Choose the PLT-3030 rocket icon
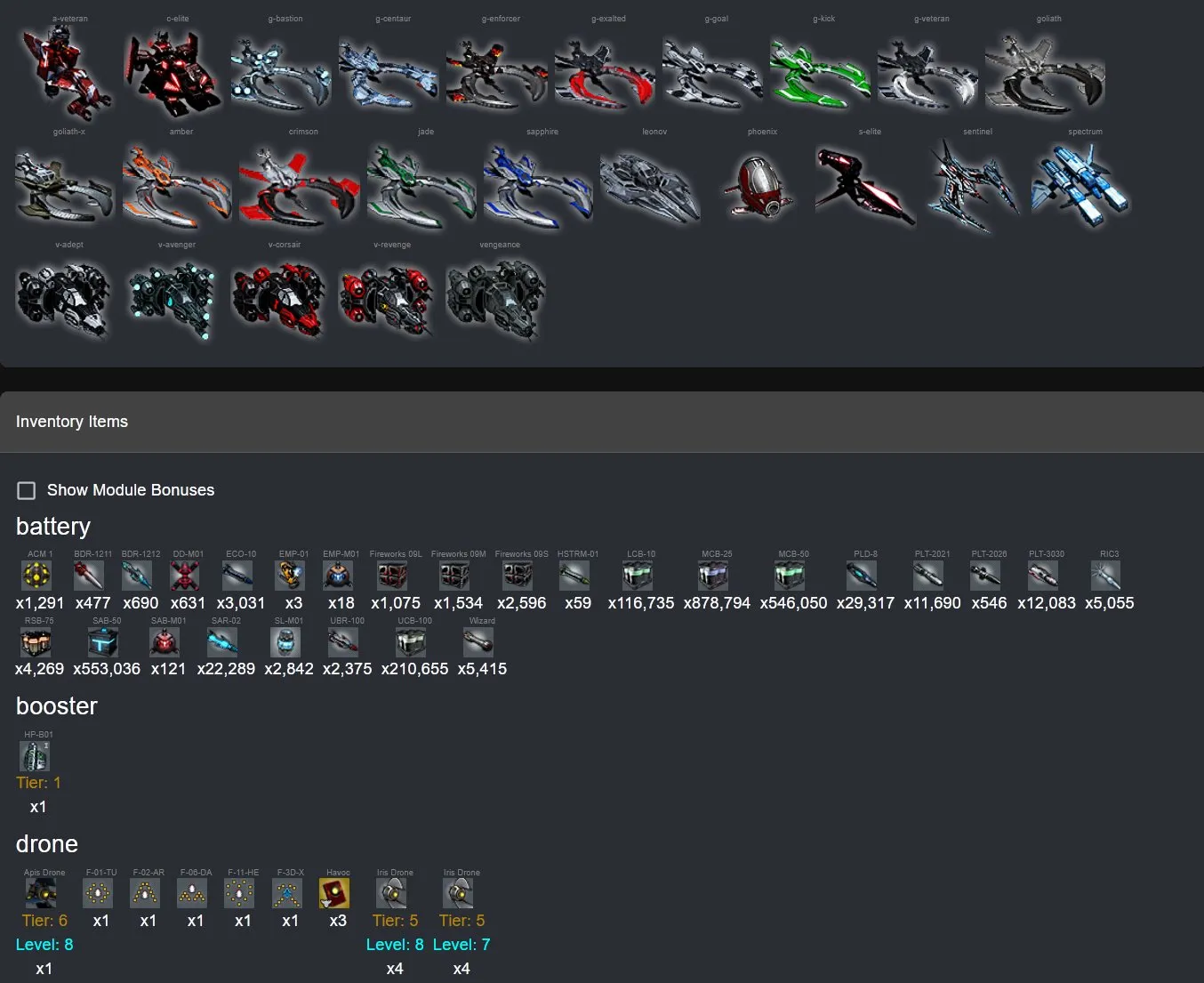The width and height of the screenshot is (1204, 983). point(1043,576)
